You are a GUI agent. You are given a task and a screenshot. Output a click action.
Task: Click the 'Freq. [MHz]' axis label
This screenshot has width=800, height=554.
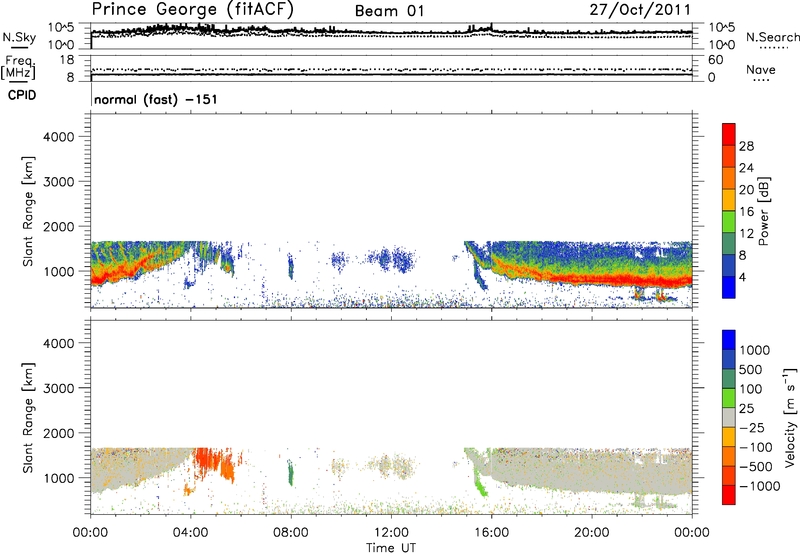point(19,67)
